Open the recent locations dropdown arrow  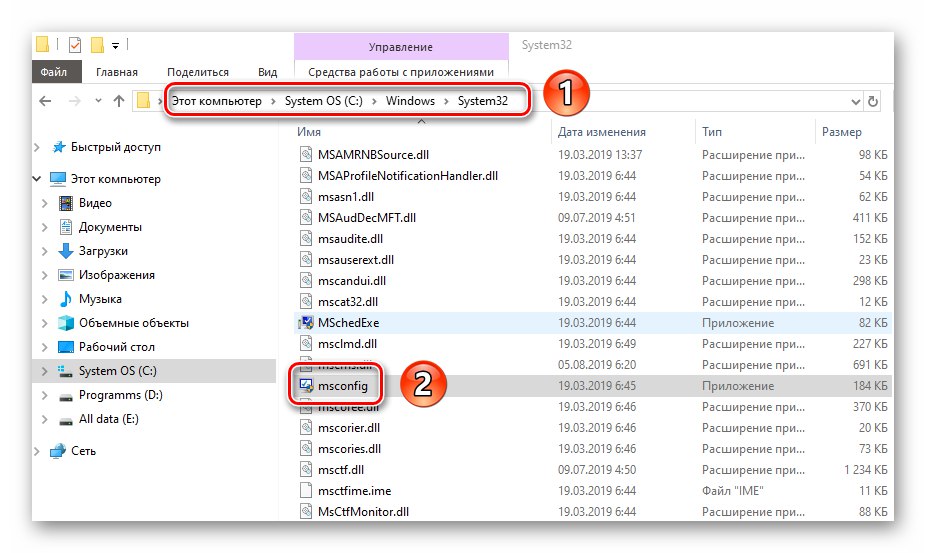(x=98, y=101)
